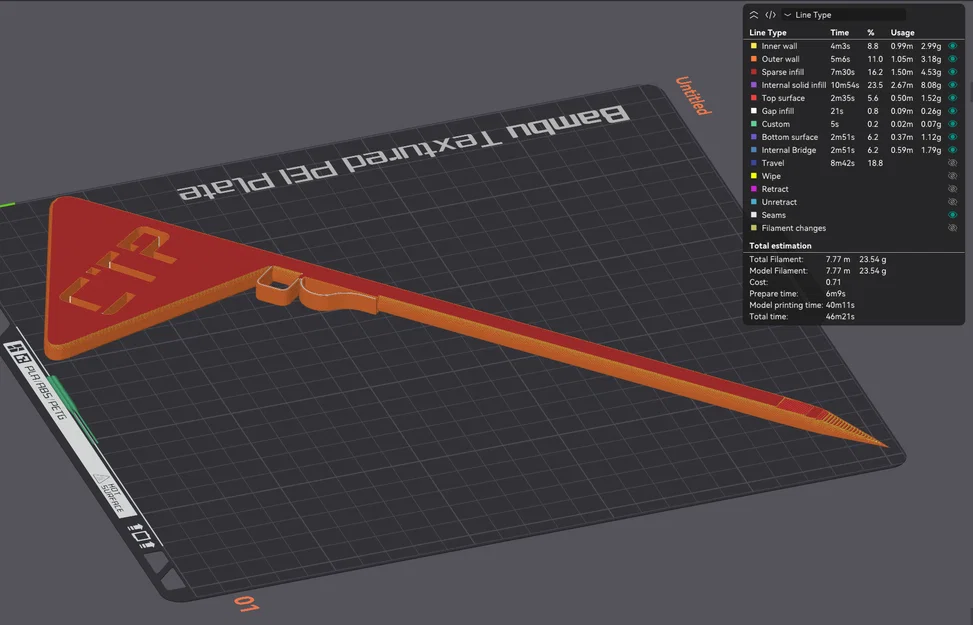Click the Internal solid infill time 10m54s
973x625 pixels.
(845, 85)
